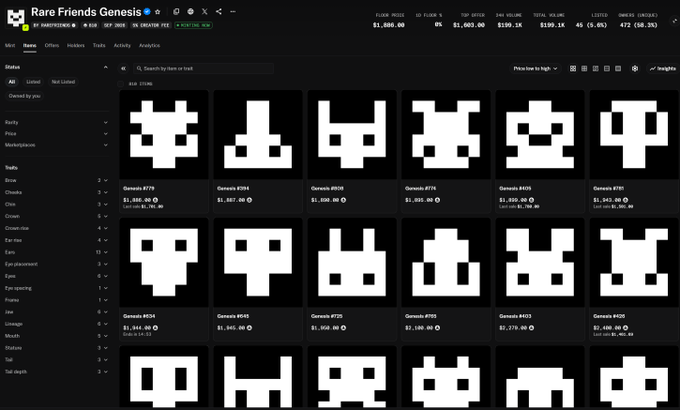Collapse the filter sidebar with double-arrow icon
Screen dimensions: 680x410
pos(124,69)
